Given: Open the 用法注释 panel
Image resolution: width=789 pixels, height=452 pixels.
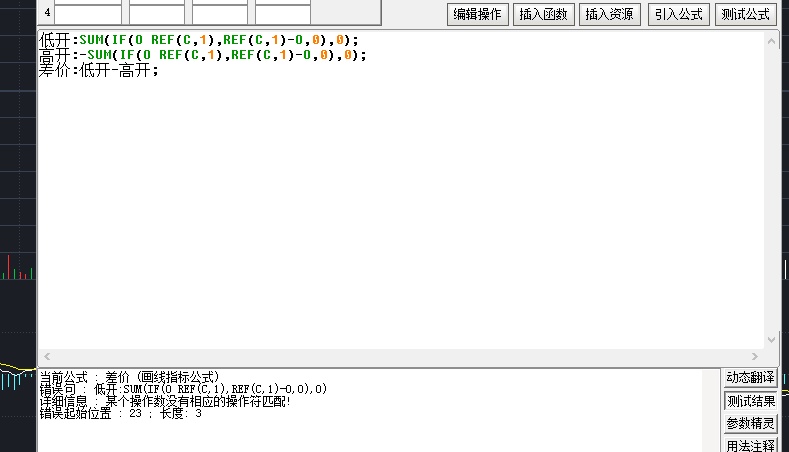Looking at the screenshot, I should click(x=750, y=445).
